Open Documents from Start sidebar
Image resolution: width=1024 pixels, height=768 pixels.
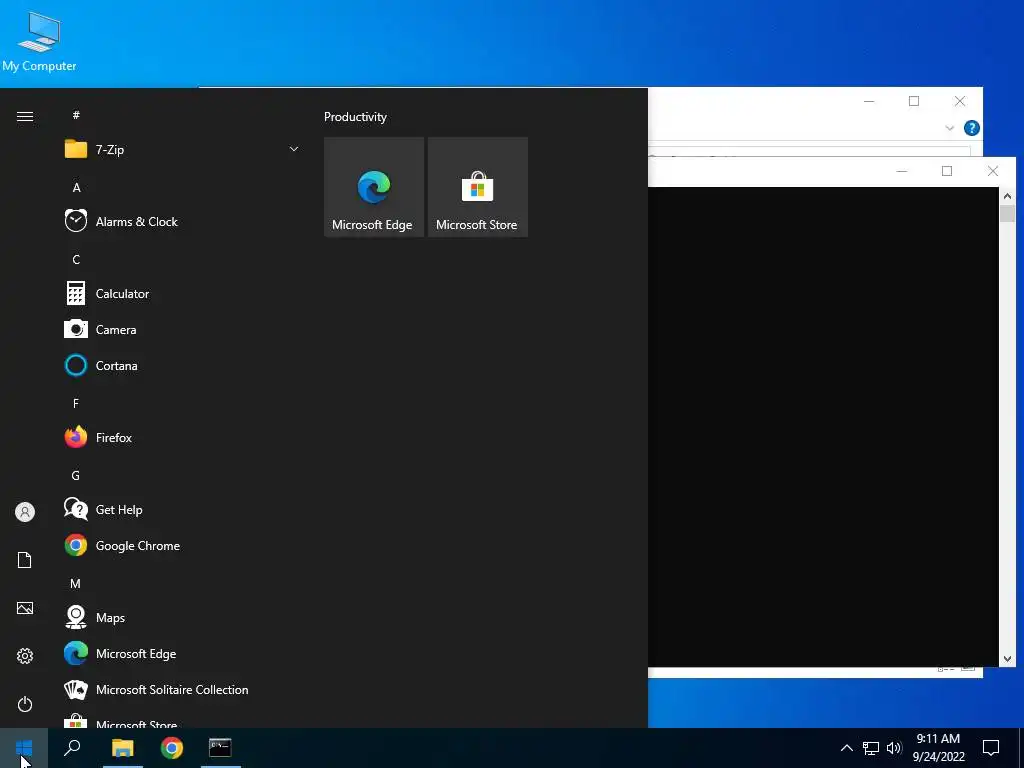(x=25, y=560)
